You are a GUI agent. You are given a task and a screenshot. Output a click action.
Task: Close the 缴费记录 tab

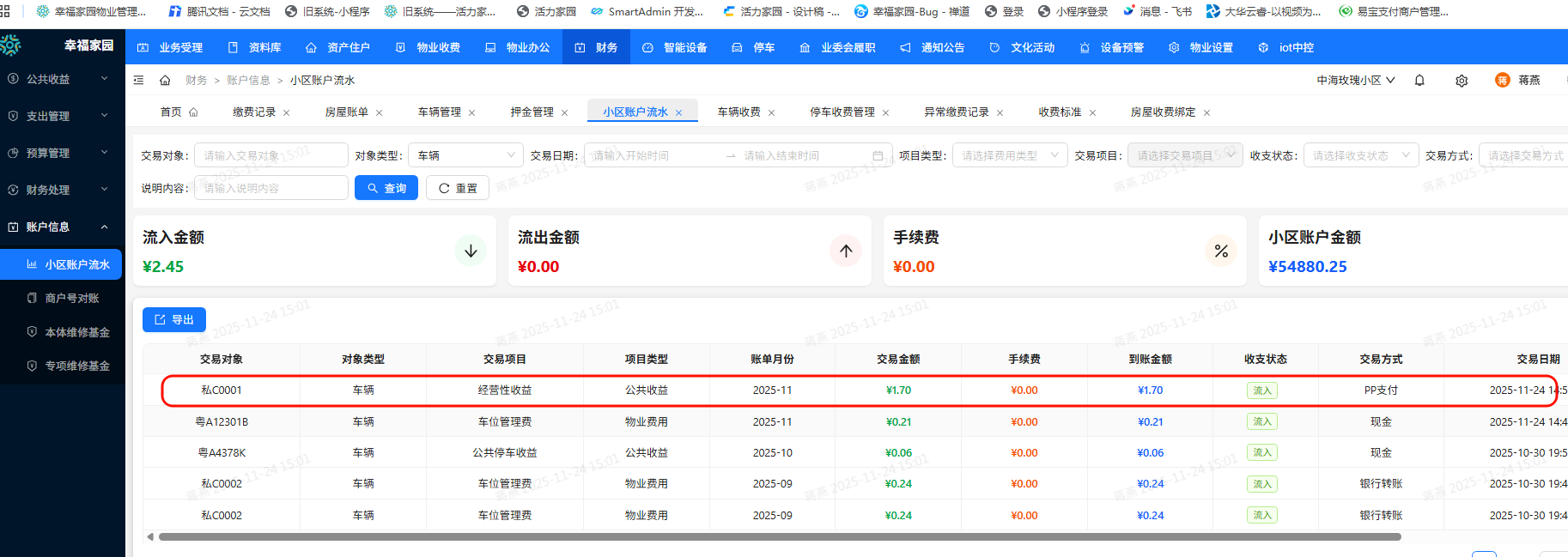click(x=287, y=113)
